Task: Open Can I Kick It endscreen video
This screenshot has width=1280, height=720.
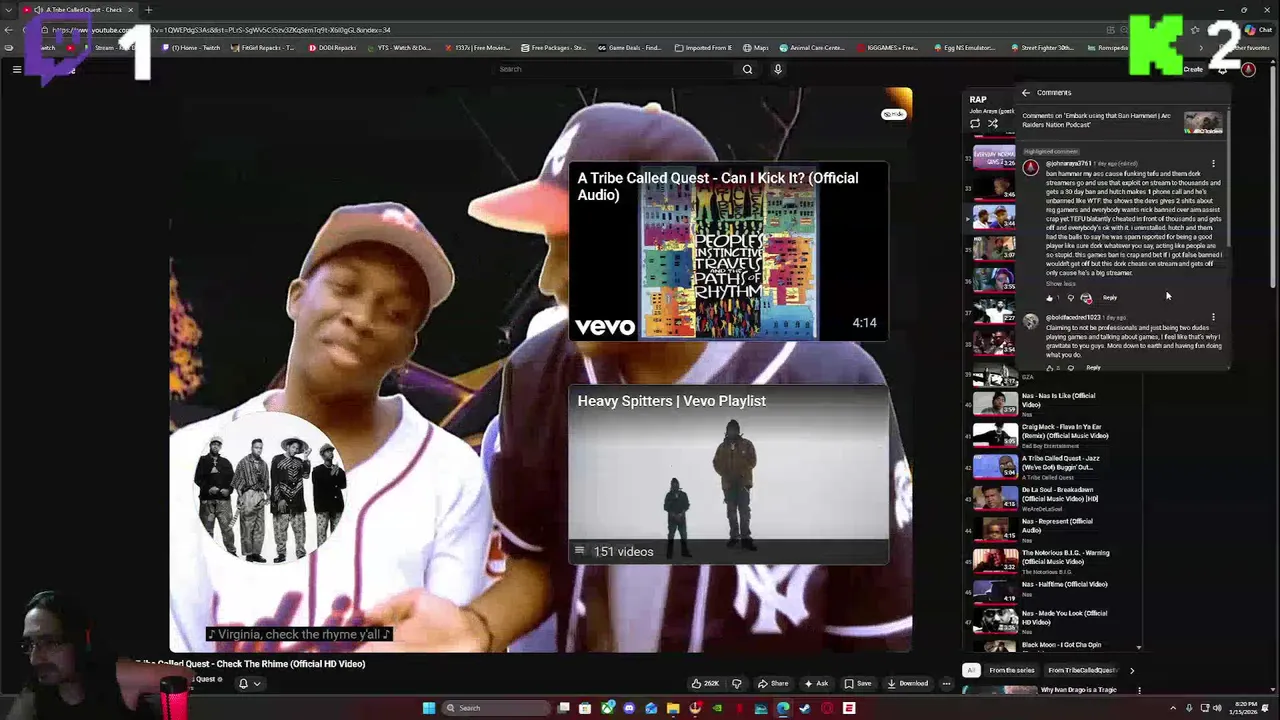Action: [x=728, y=252]
